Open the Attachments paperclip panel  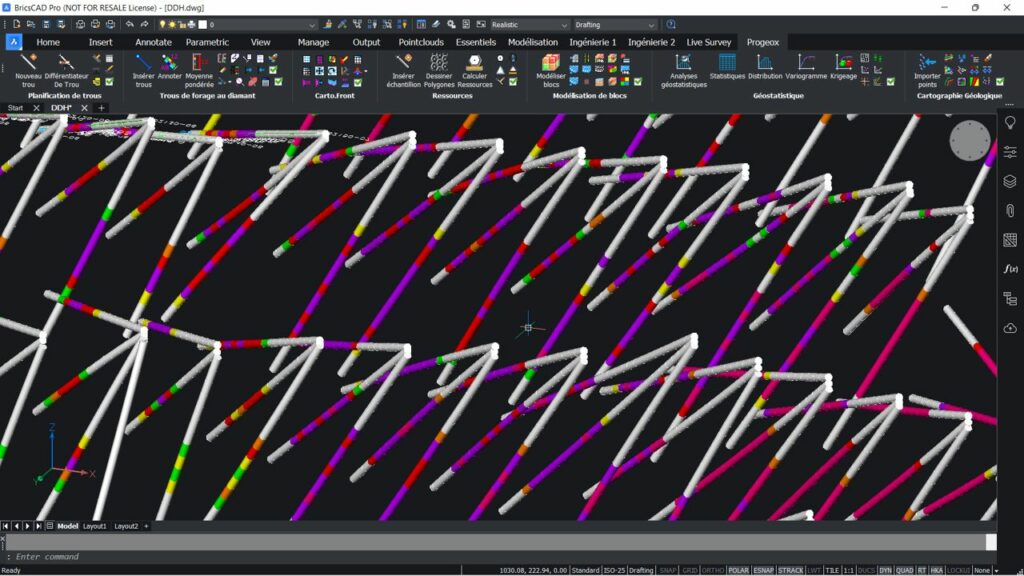pos(1010,210)
